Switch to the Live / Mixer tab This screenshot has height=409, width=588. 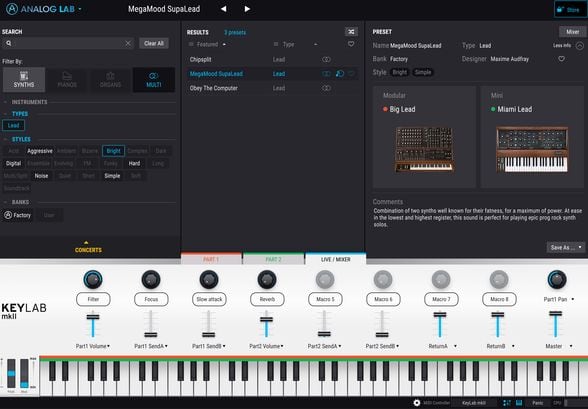336,259
